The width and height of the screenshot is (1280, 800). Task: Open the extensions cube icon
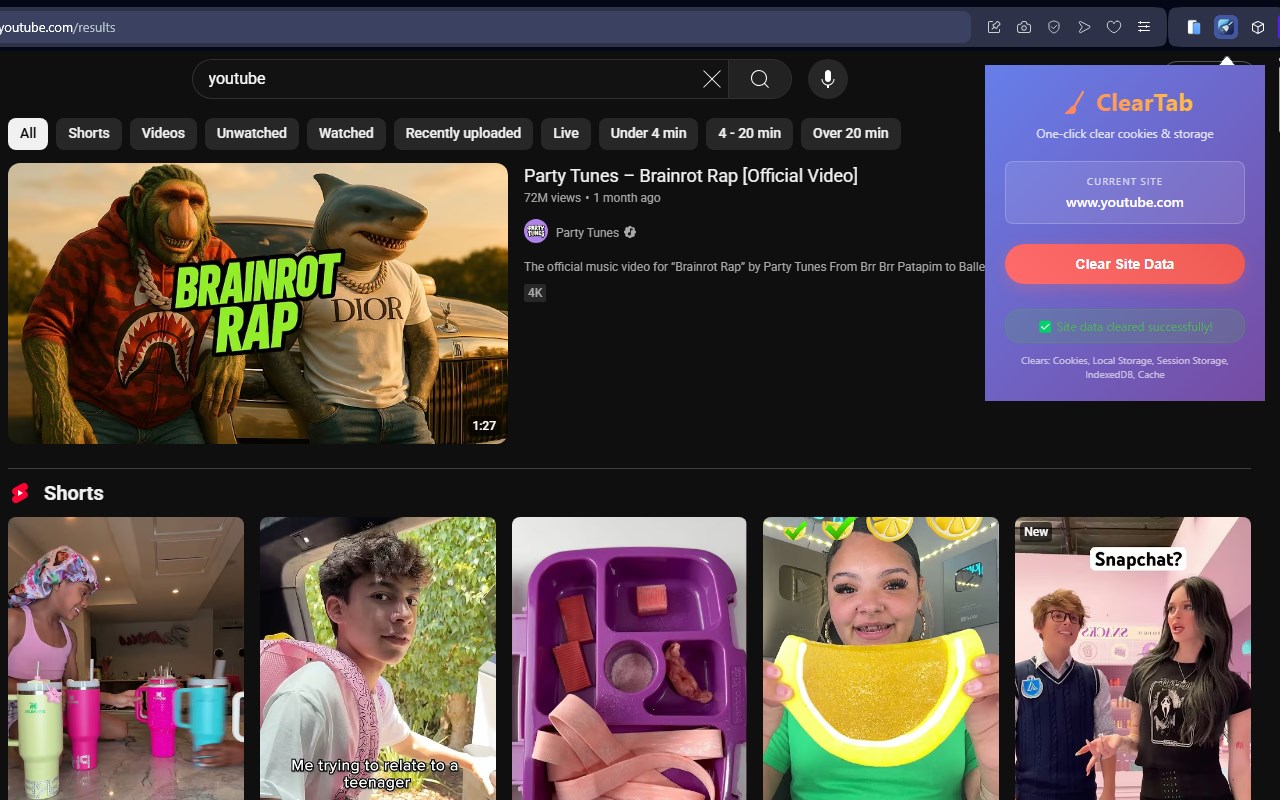[1258, 27]
